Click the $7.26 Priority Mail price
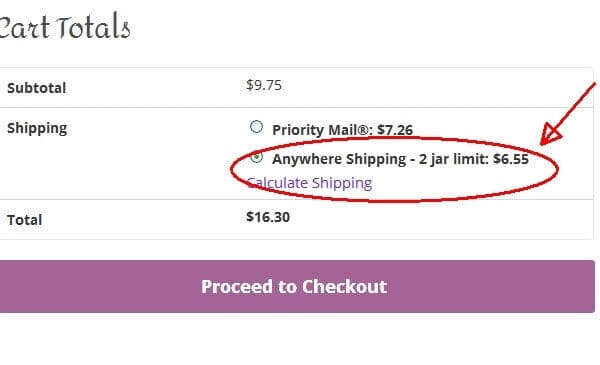Image resolution: width=600 pixels, height=365 pixels. tap(395, 130)
